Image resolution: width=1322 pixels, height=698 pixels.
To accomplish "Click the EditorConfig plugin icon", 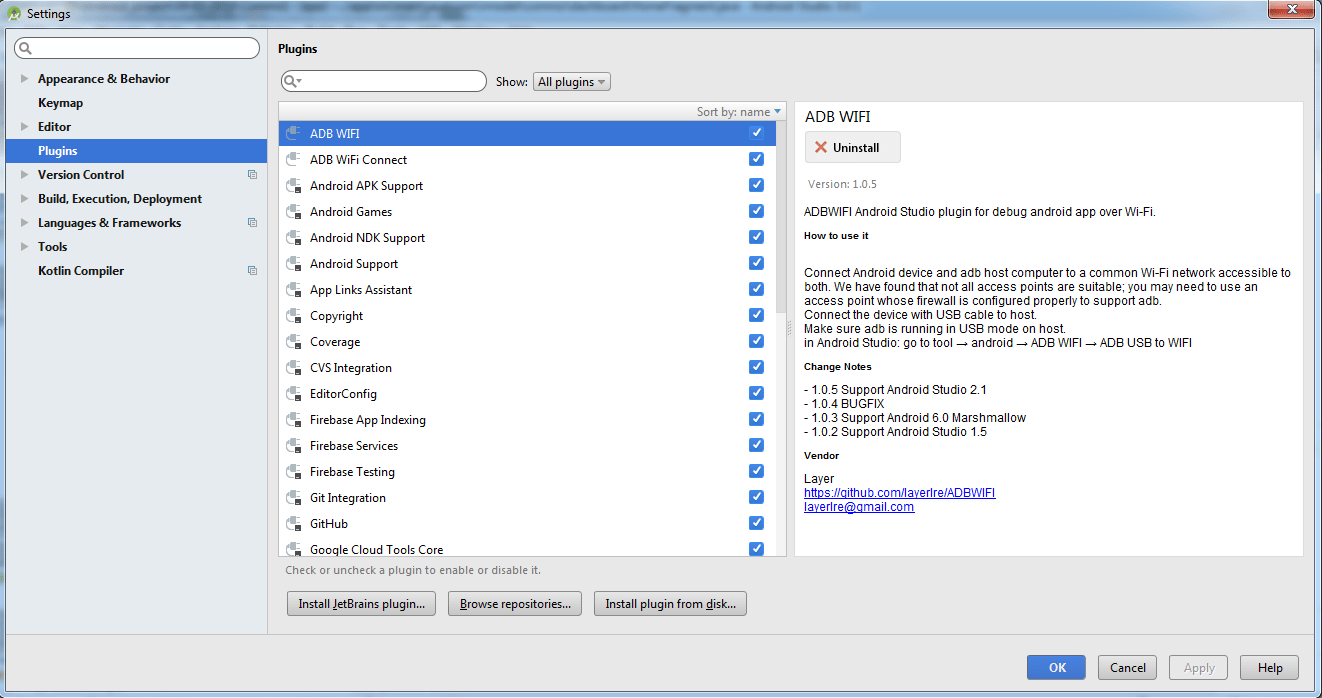I will pyautogui.click(x=293, y=393).
